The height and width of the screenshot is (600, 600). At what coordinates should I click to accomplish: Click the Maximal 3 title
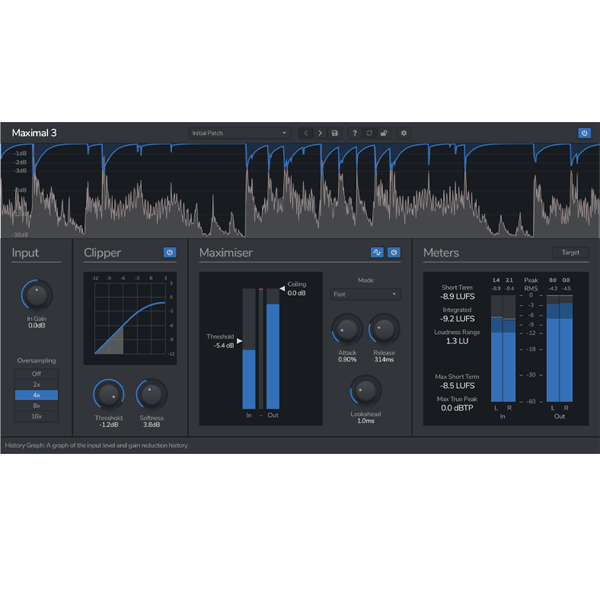click(x=34, y=133)
